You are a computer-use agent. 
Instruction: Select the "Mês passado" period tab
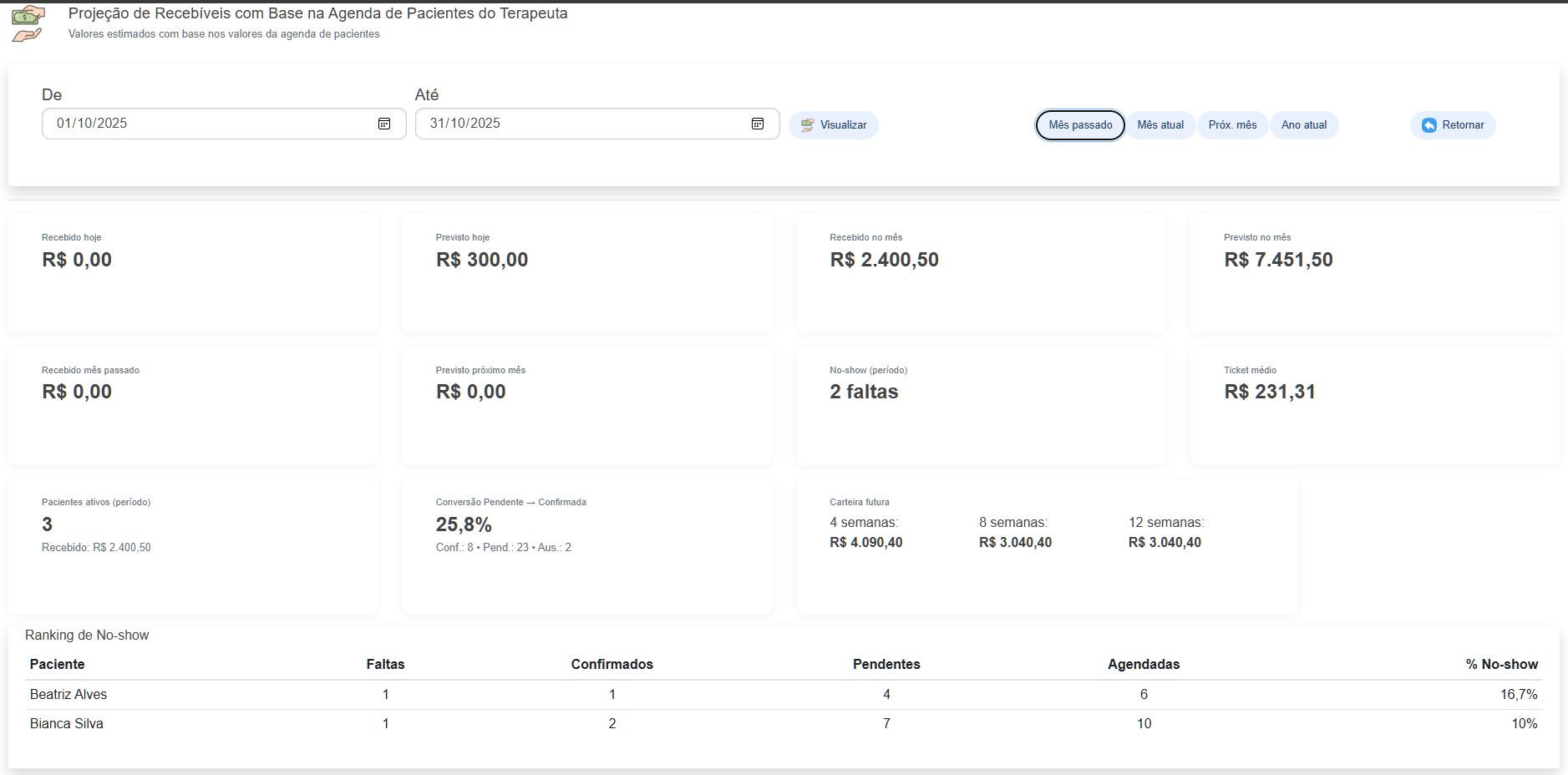[x=1079, y=124]
